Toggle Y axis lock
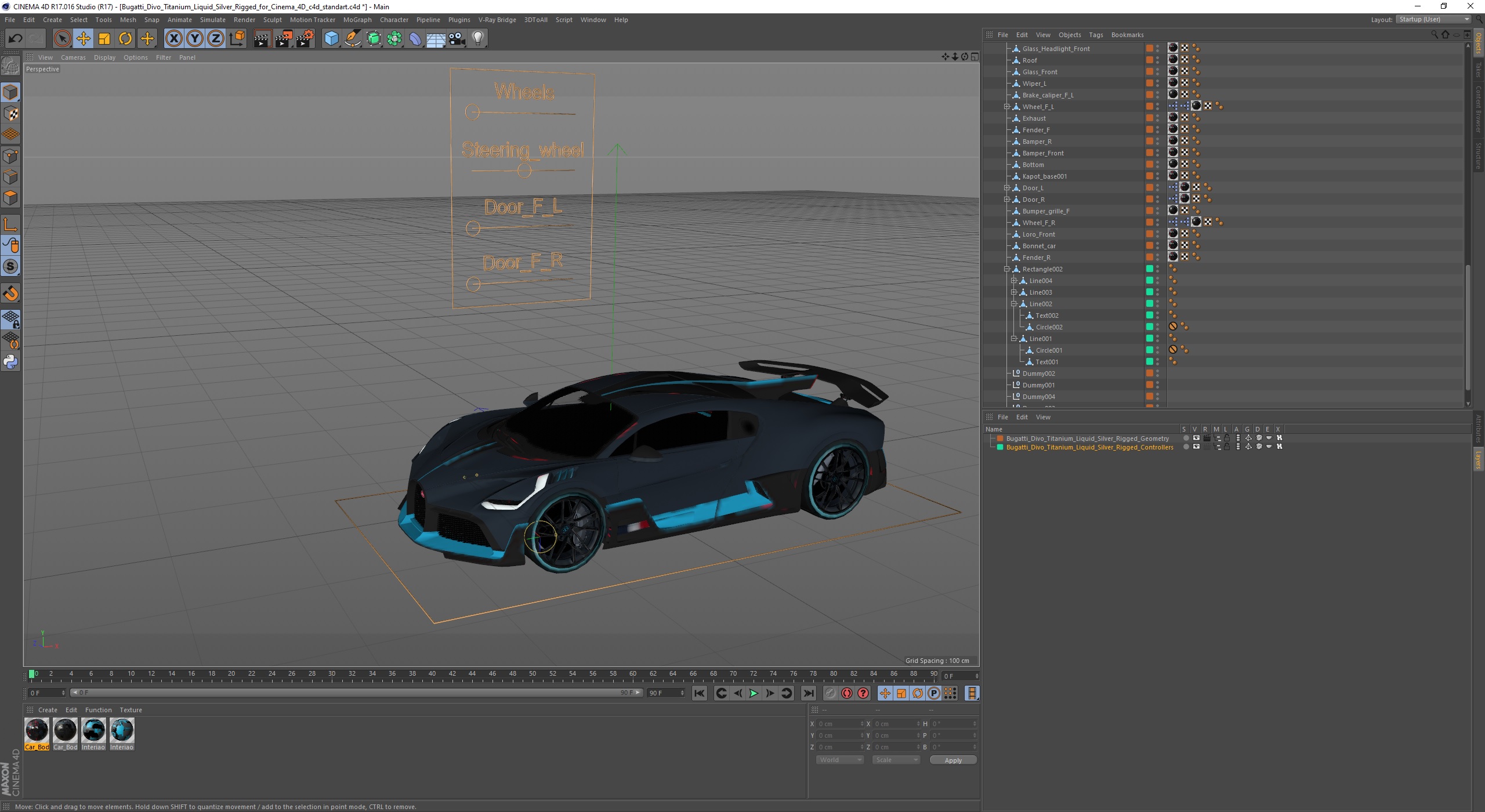Viewport: 1485px width, 812px height. coord(195,39)
